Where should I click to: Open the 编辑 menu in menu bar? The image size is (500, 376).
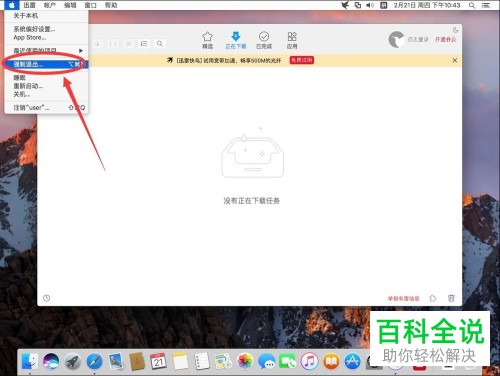[70, 5]
